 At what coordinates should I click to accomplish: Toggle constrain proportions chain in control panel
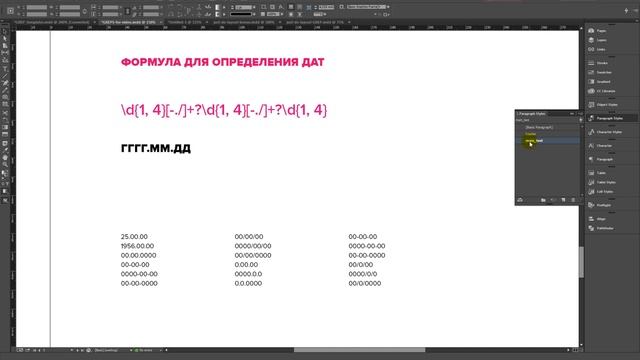127,11
